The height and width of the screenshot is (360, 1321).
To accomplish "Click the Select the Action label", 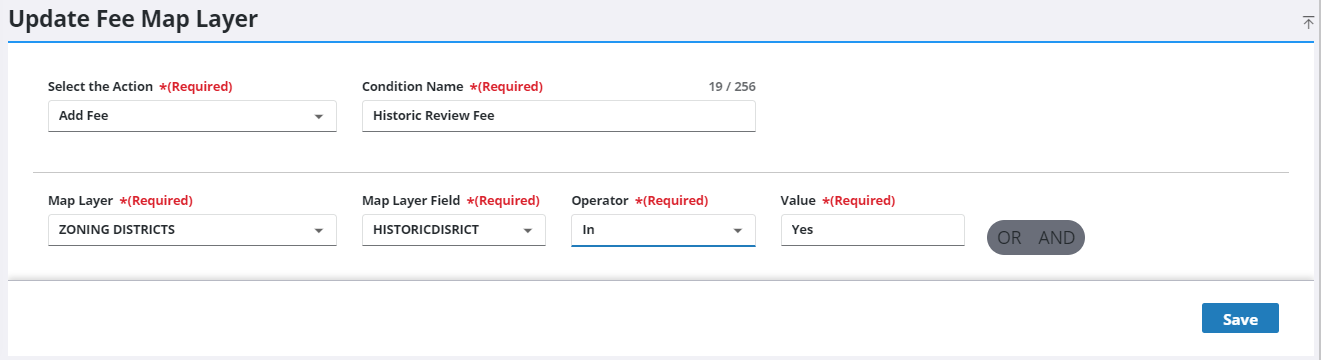I will tap(100, 87).
